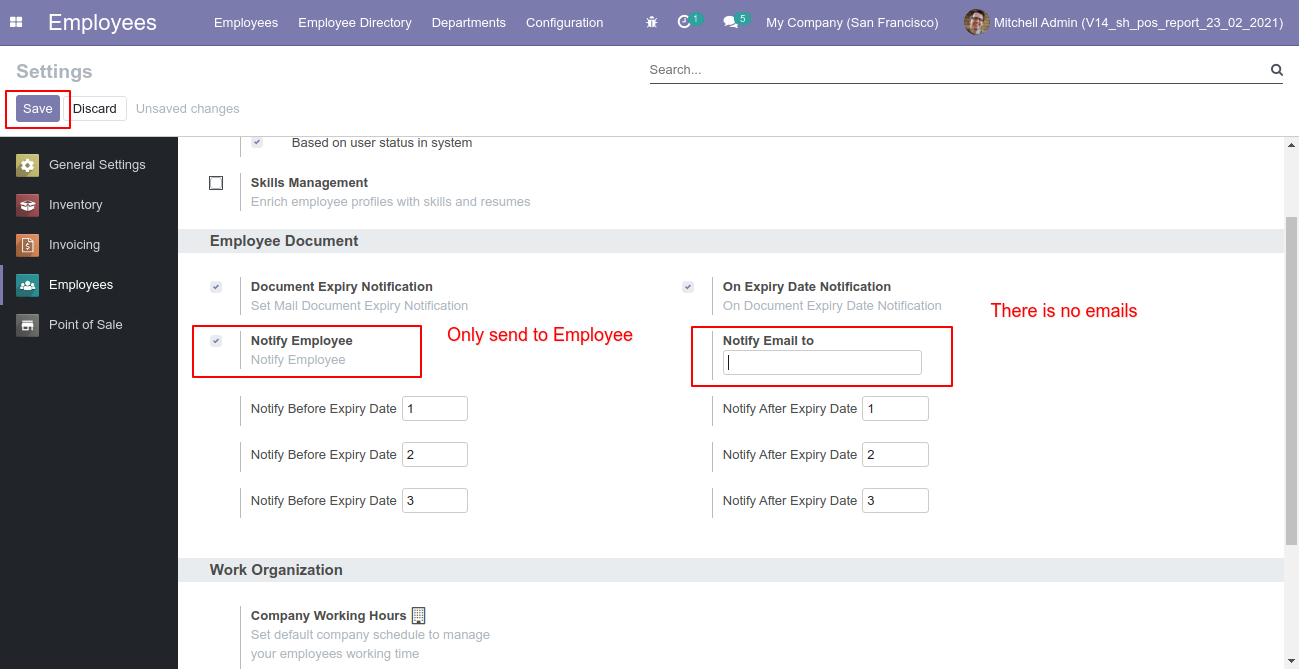
Task: Open the activities clock icon
Action: (x=685, y=22)
